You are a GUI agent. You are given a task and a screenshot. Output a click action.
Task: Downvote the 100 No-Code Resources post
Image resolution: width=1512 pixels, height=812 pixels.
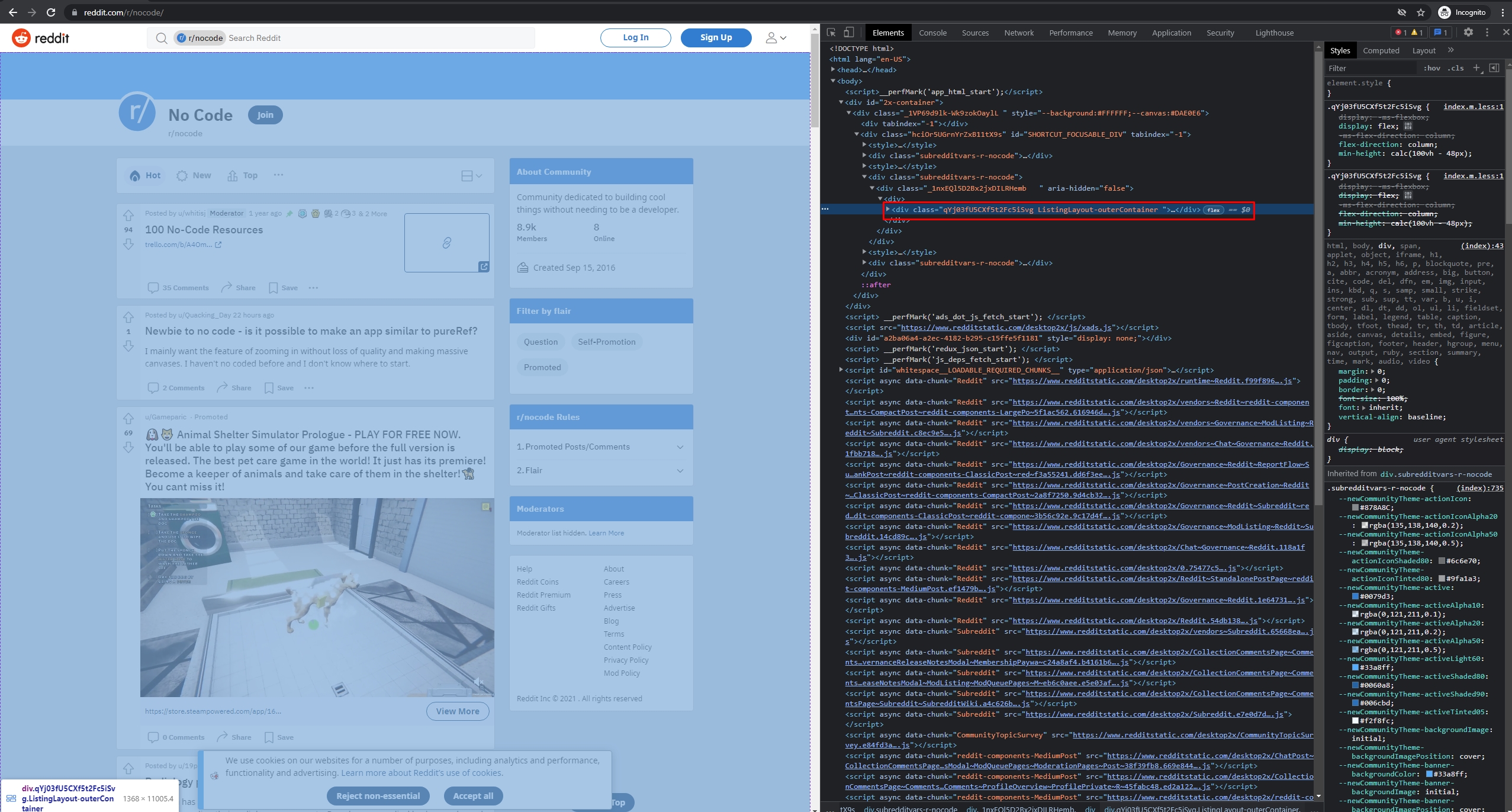click(x=128, y=244)
